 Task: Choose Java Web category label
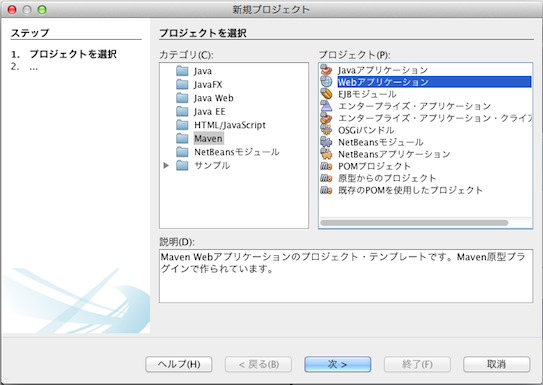(213, 98)
